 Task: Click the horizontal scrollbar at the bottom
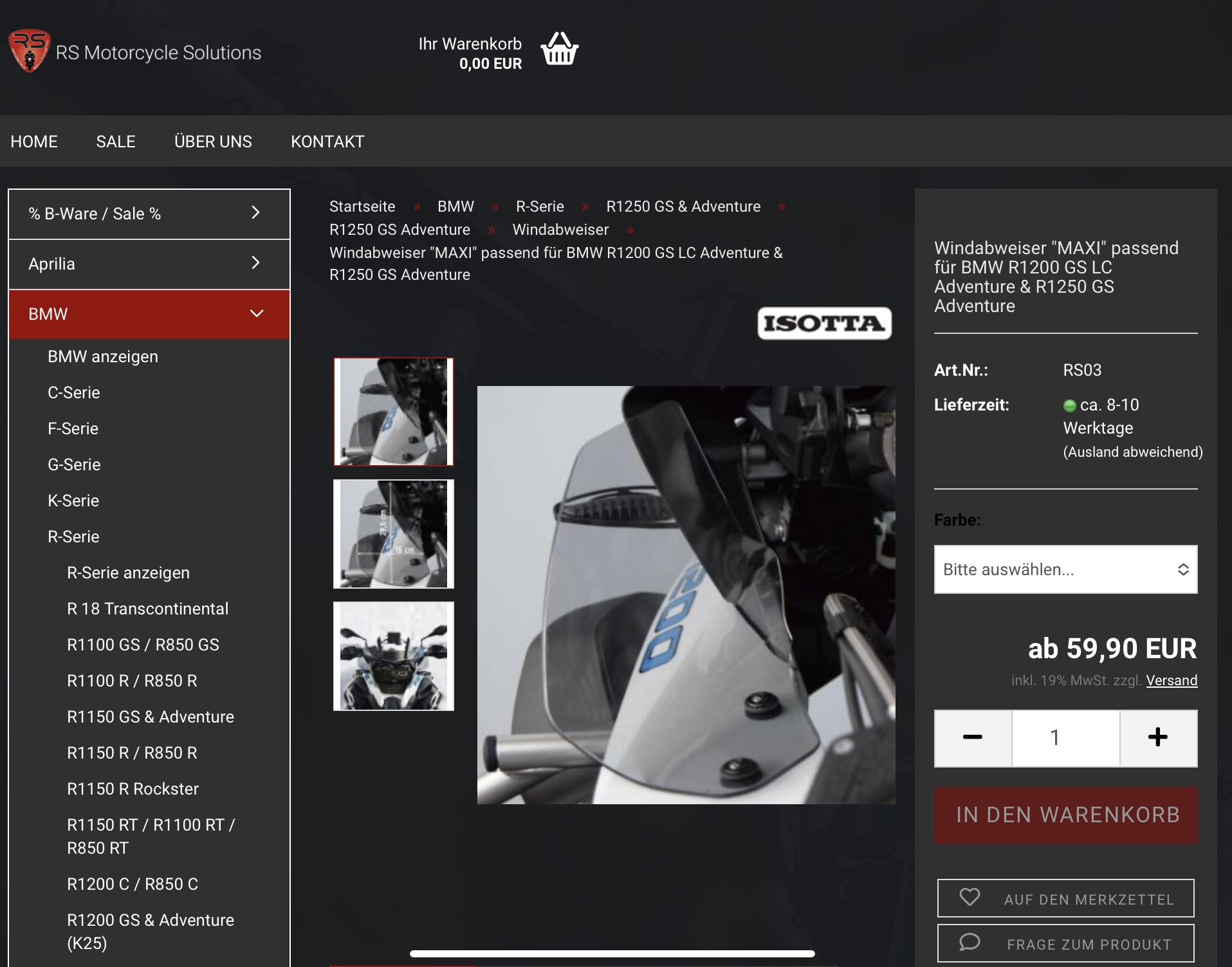click(612, 953)
